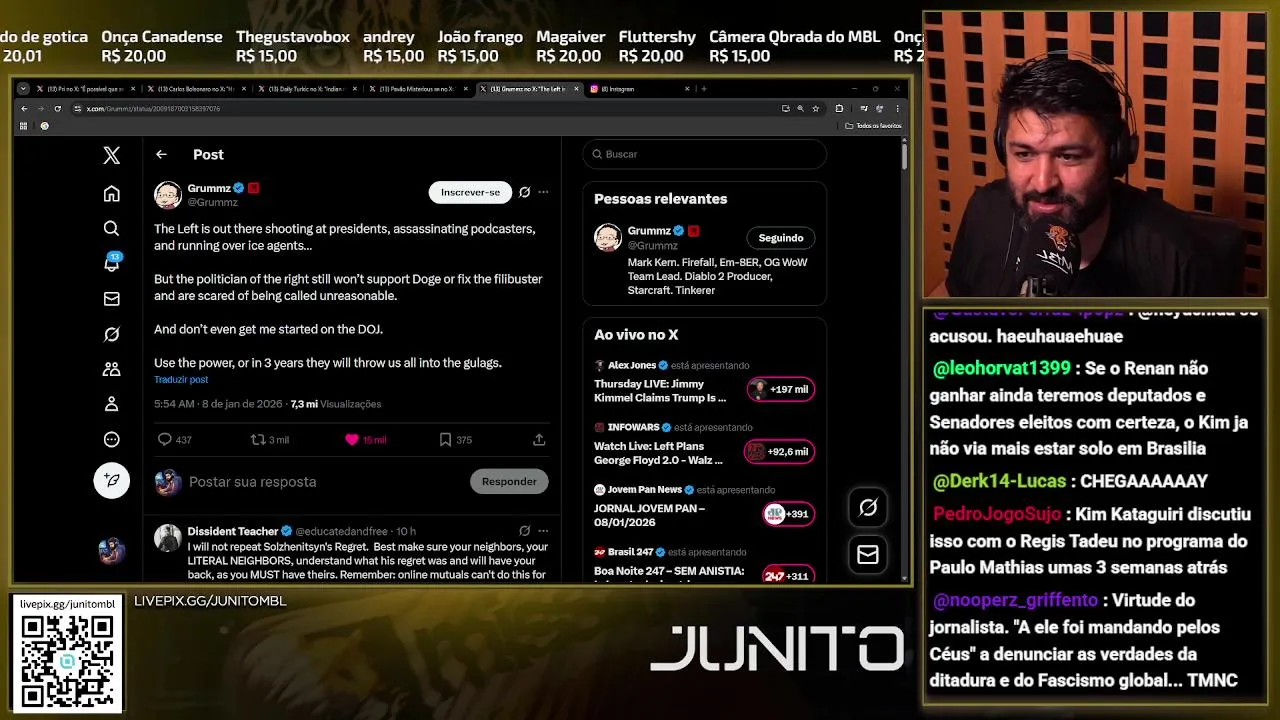Toggle Seguindo button for Grummz
This screenshot has width=1280, height=720.
[x=781, y=238]
